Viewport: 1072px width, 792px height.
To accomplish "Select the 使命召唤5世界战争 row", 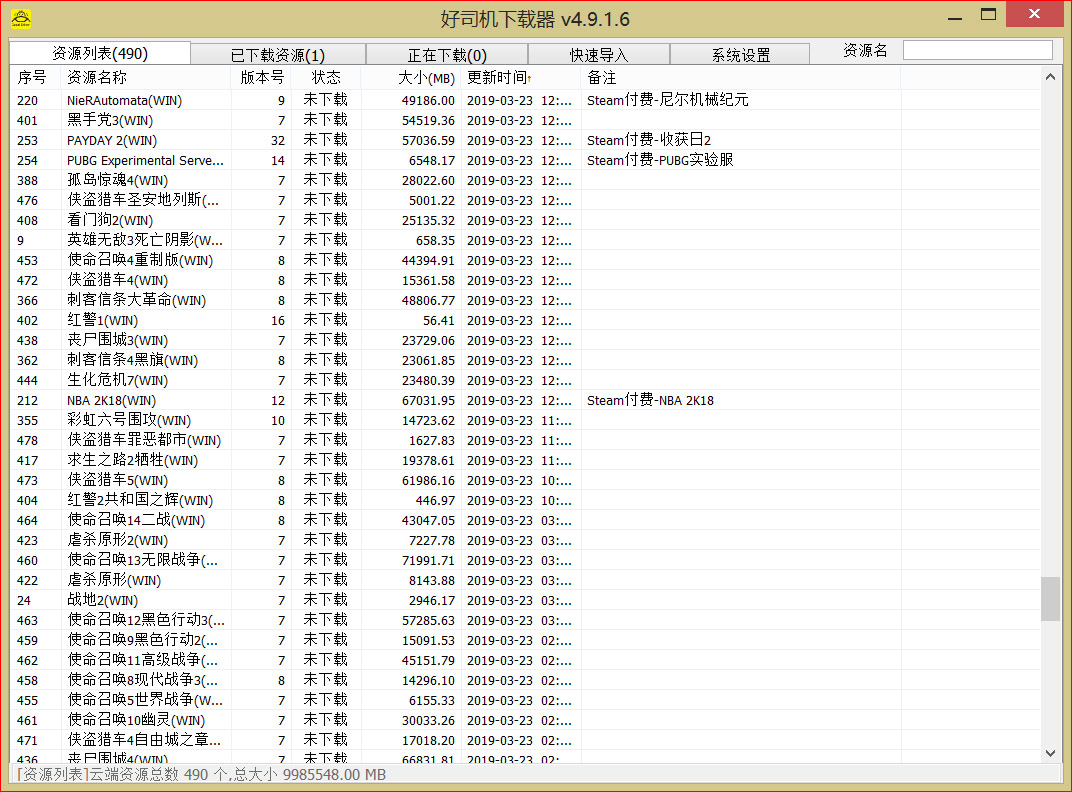I will [525, 700].
